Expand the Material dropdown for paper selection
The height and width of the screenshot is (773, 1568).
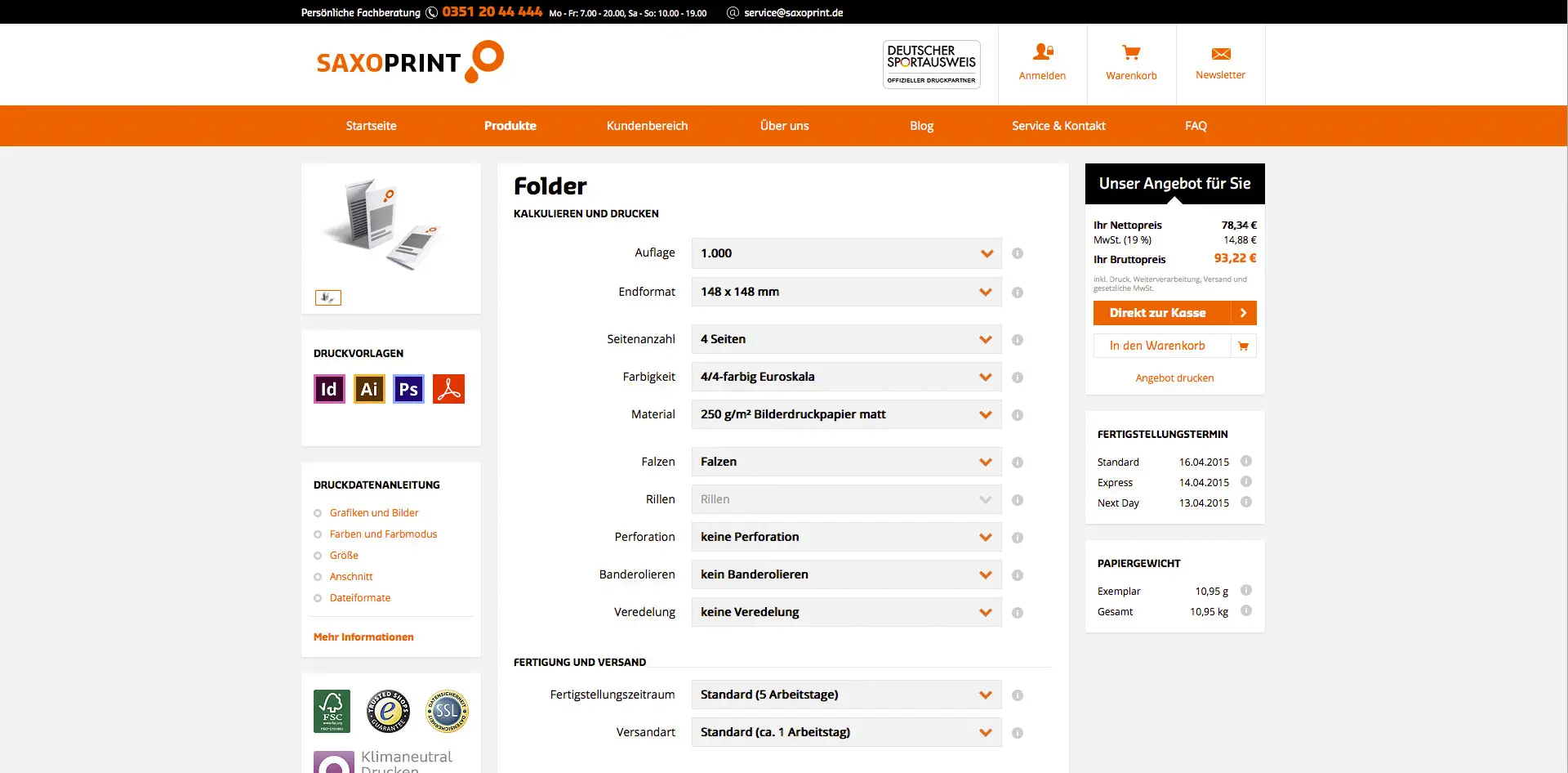[846, 414]
